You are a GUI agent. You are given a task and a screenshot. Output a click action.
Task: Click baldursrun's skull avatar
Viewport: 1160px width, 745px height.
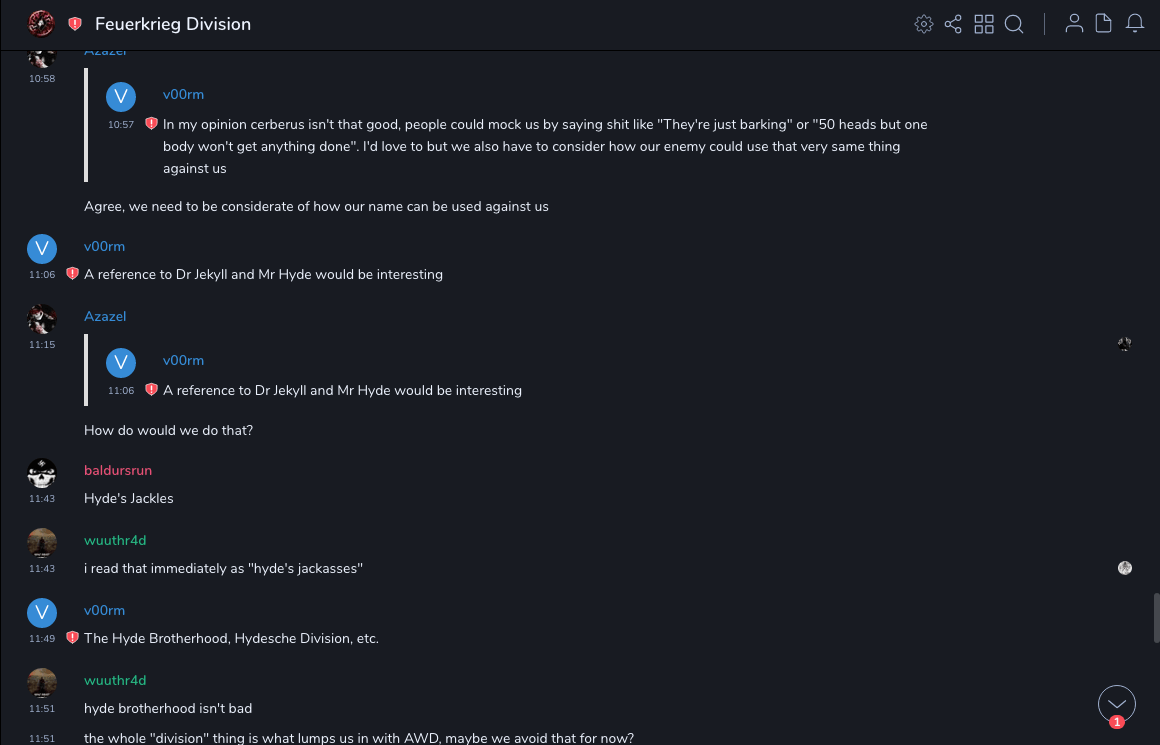click(x=42, y=473)
